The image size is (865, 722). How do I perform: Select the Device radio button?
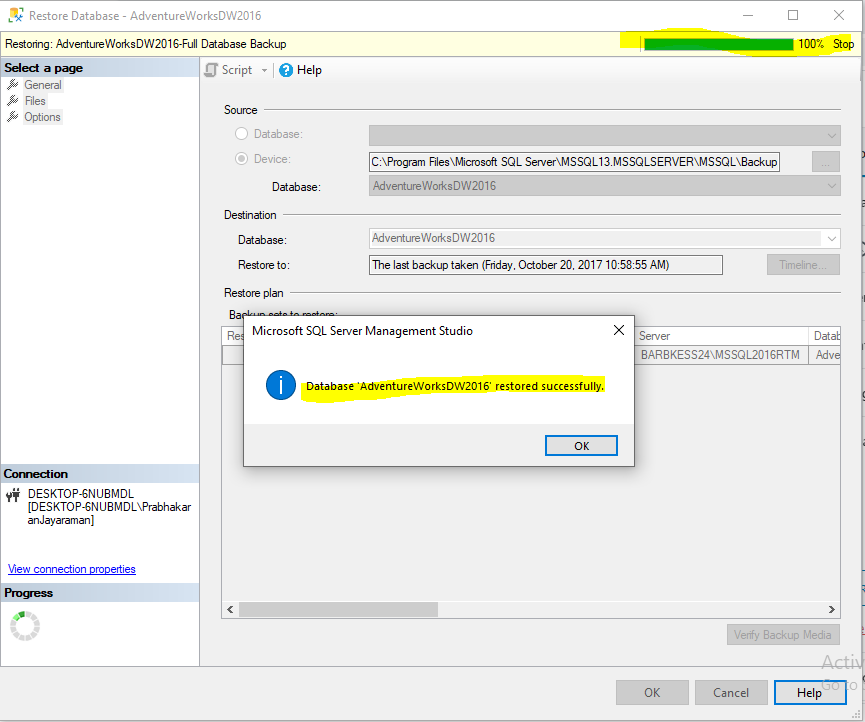(x=241, y=159)
